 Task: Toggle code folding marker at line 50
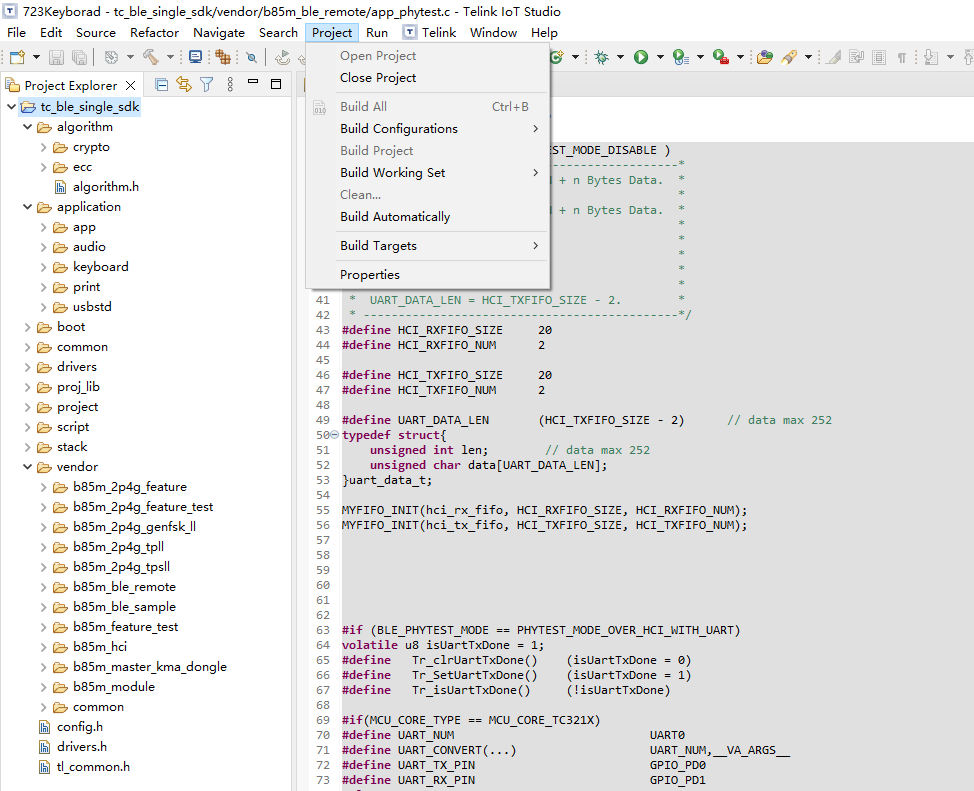tap(334, 435)
